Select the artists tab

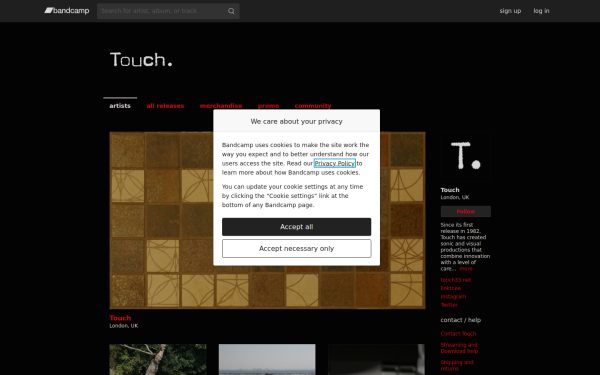click(x=120, y=106)
